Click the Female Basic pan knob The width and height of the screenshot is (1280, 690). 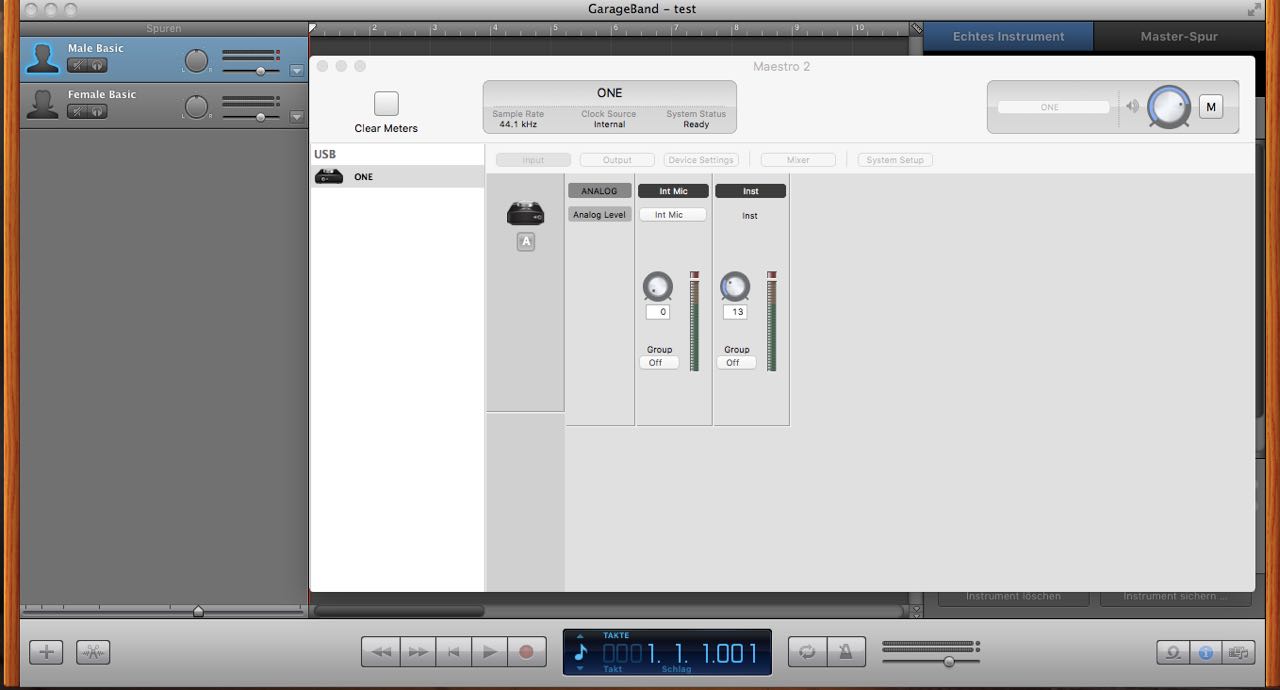pos(197,107)
